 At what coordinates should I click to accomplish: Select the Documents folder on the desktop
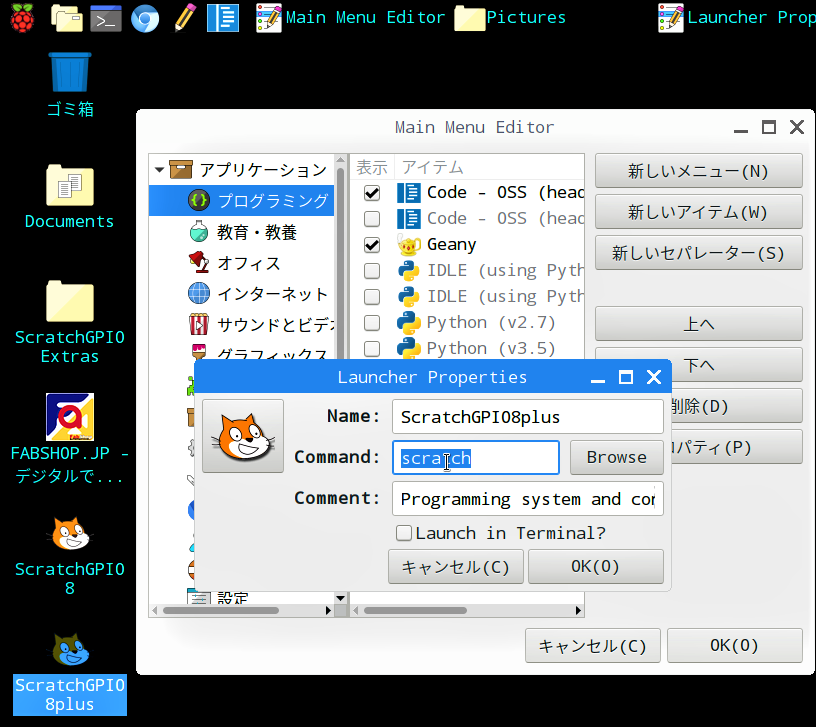point(70,186)
